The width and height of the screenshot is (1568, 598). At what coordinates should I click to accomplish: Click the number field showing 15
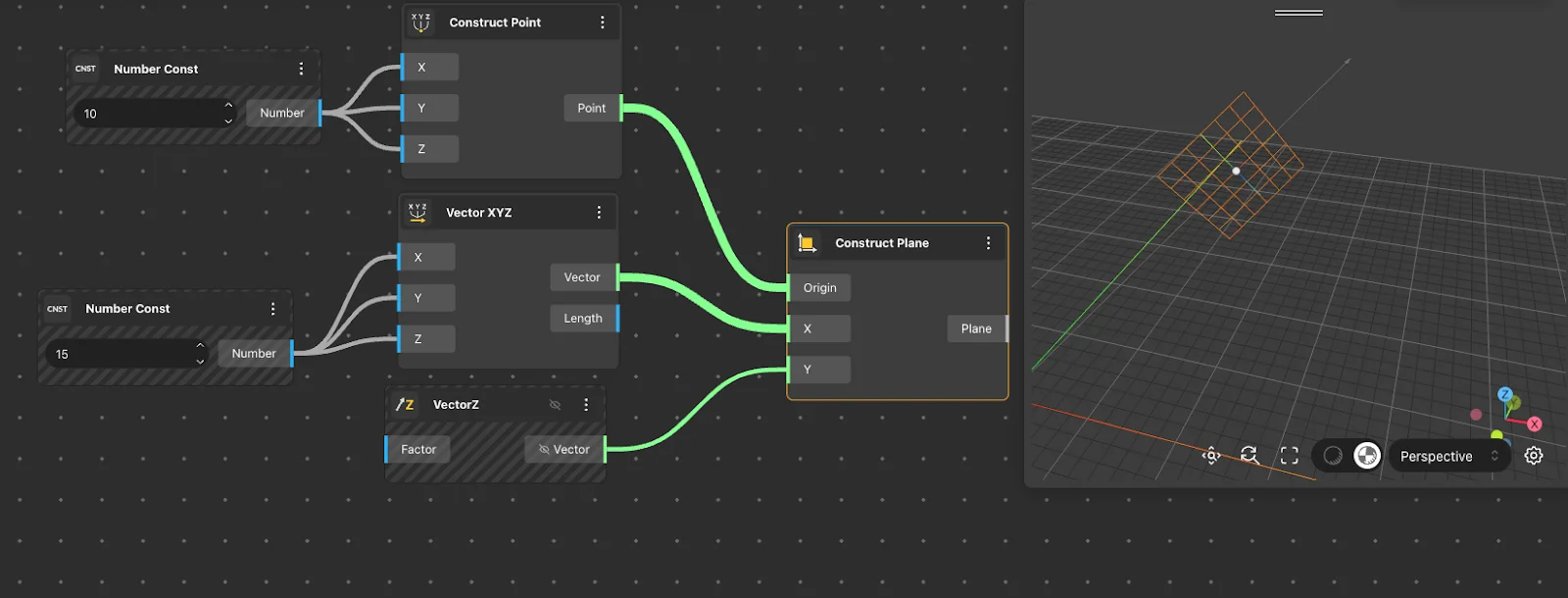(118, 354)
